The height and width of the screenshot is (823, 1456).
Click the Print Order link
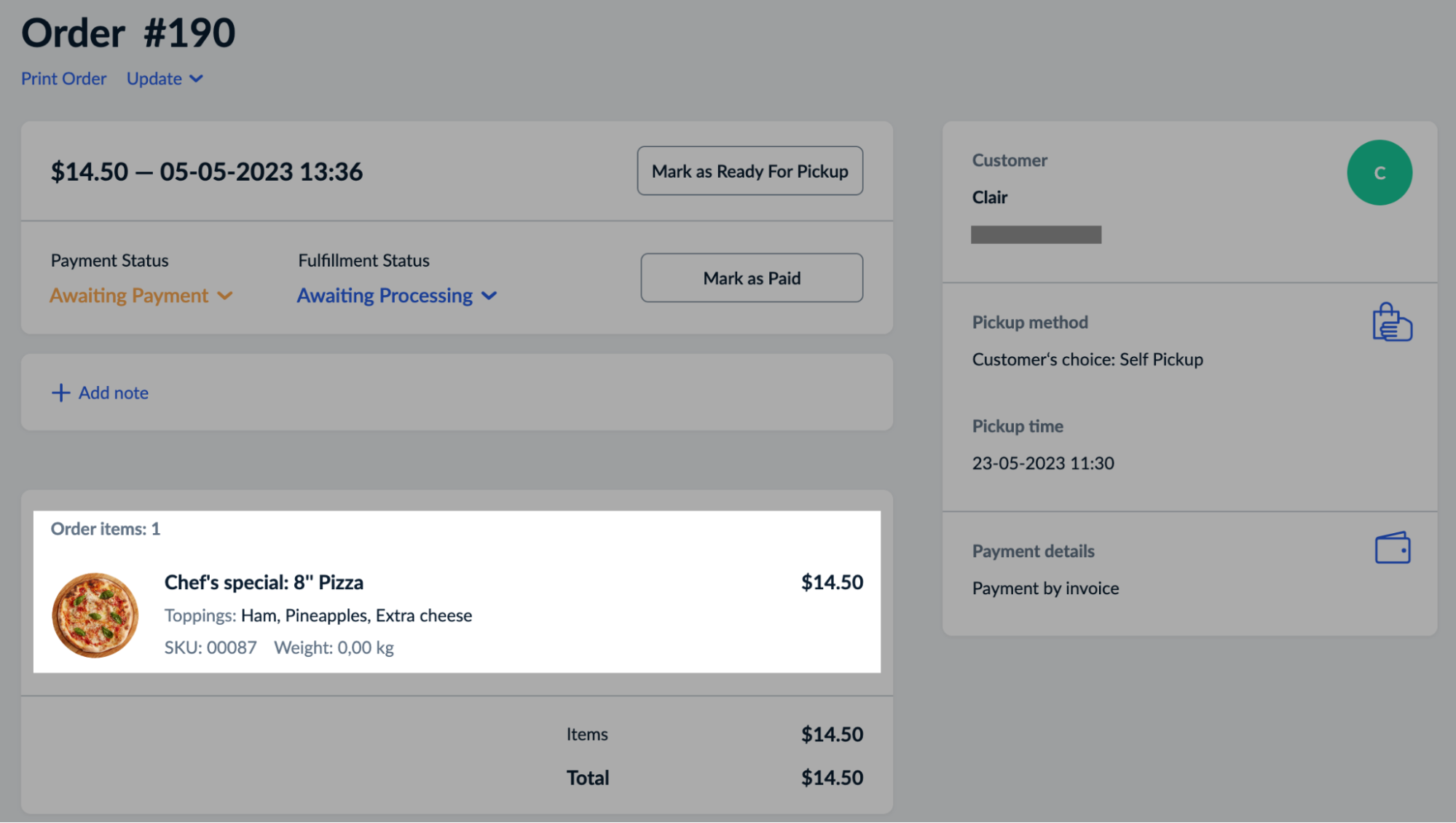[63, 79]
